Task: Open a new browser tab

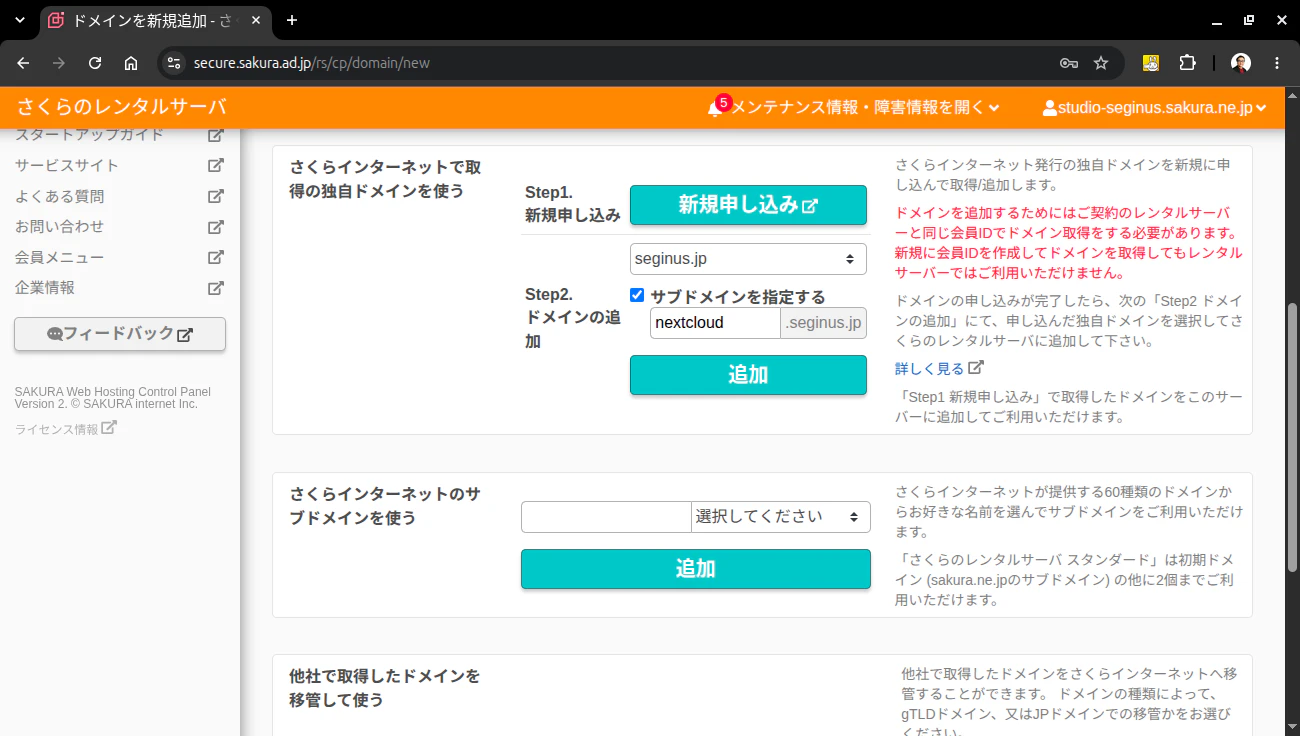Action: point(292,20)
